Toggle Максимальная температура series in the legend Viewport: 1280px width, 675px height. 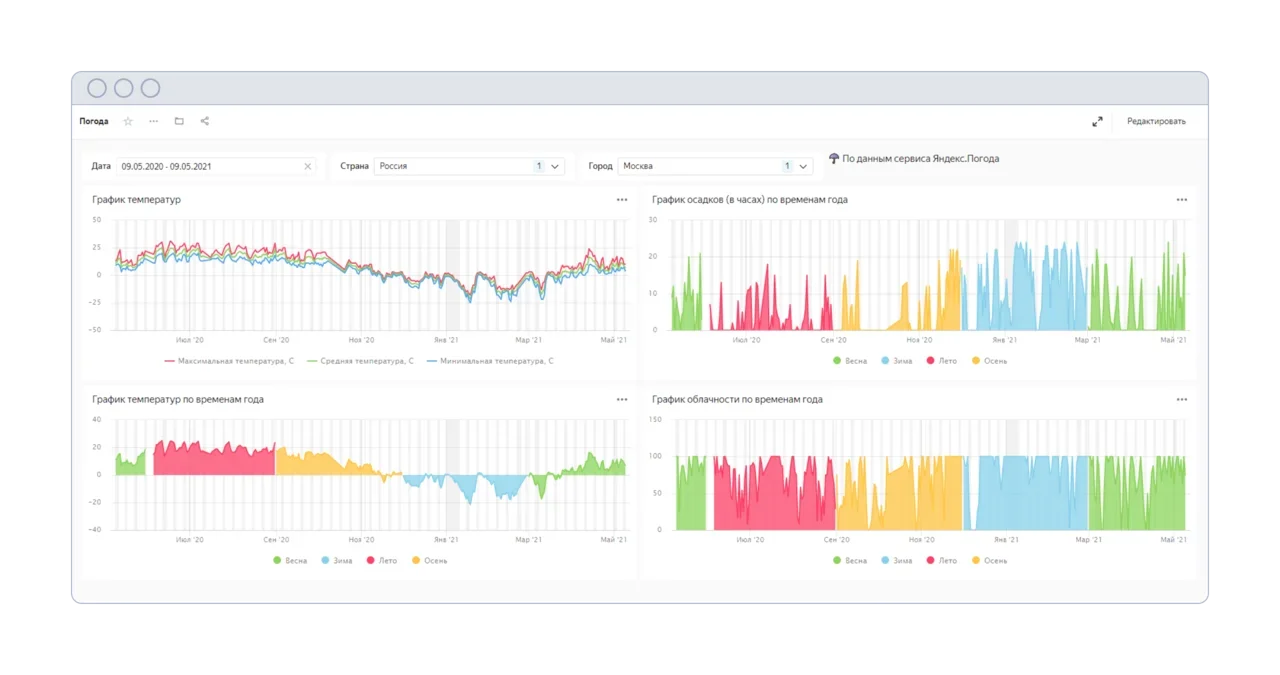[229, 361]
